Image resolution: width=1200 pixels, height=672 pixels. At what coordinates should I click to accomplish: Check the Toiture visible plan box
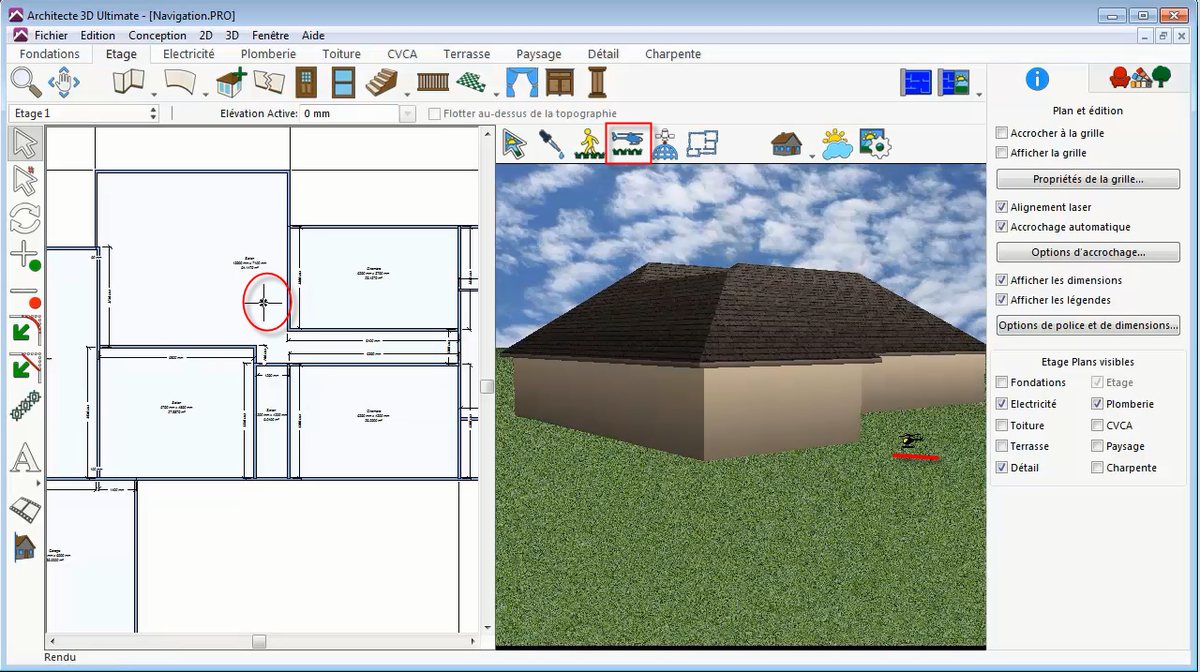pyautogui.click(x=1003, y=425)
